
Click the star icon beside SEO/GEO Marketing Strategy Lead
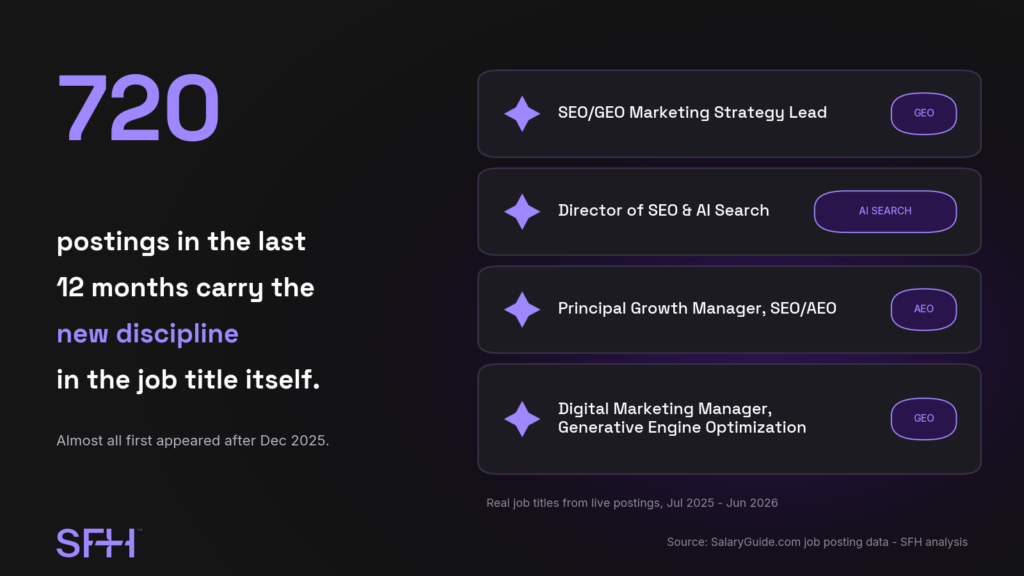coord(522,114)
